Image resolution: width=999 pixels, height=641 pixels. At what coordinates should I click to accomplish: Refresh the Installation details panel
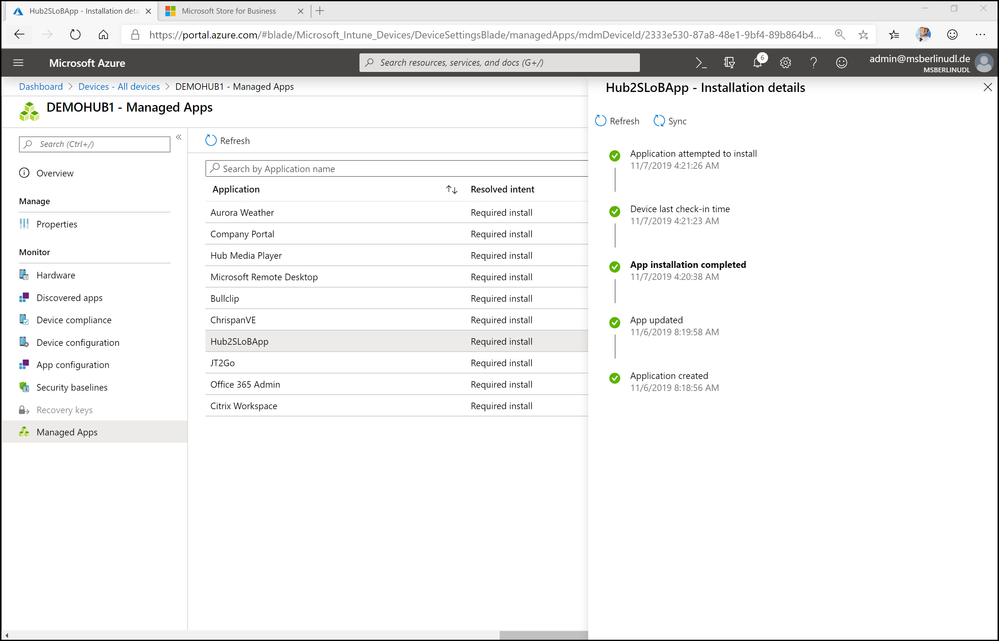(x=617, y=121)
